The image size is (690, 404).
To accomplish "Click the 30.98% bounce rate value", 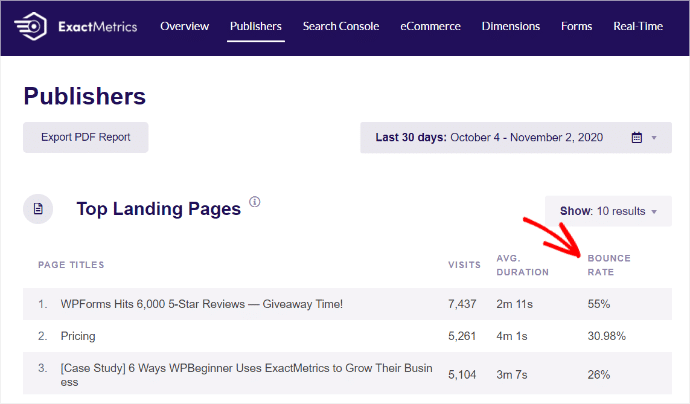I will point(606,336).
